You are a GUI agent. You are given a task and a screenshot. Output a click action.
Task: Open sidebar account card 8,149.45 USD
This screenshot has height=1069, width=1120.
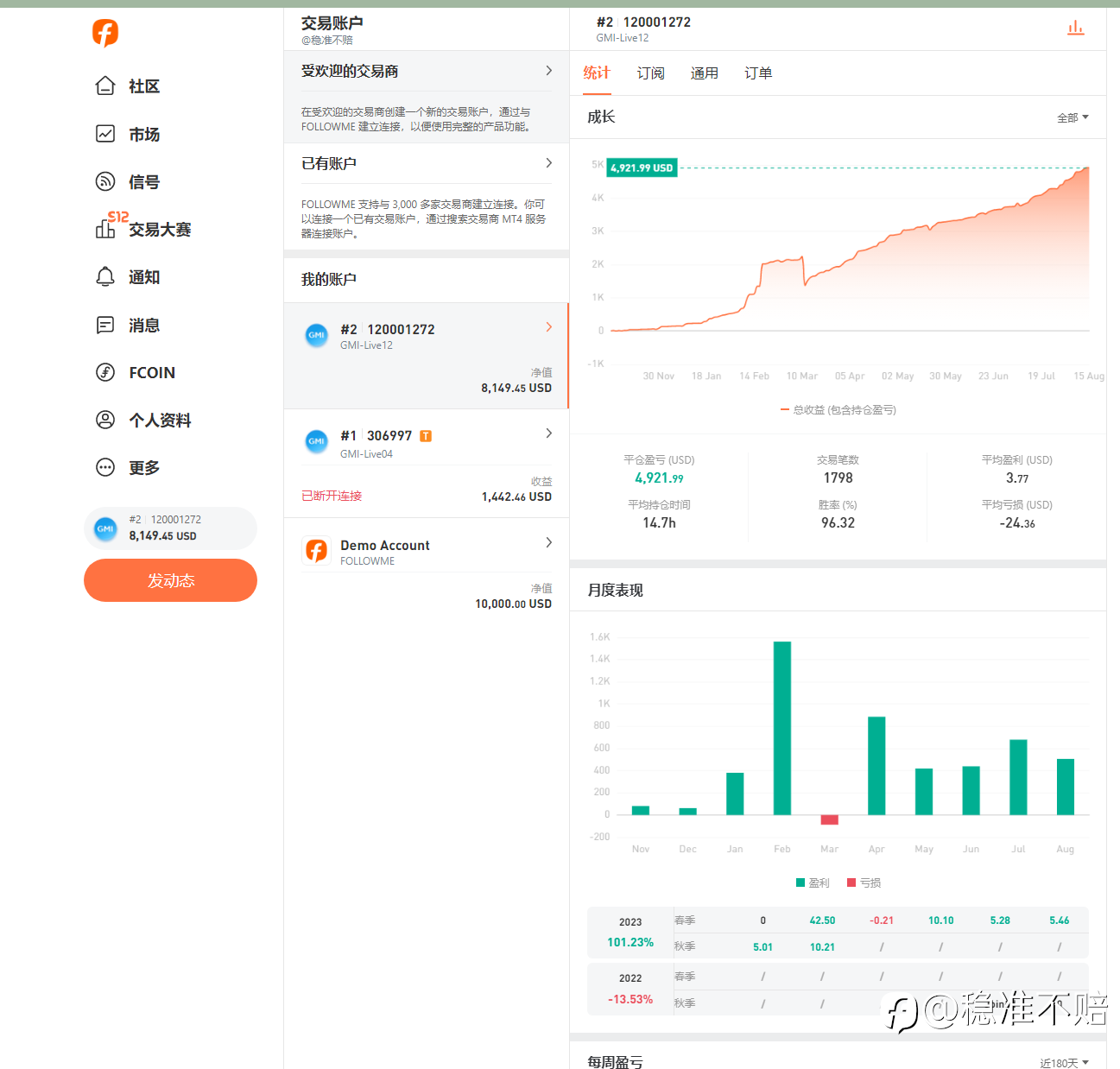tap(170, 528)
